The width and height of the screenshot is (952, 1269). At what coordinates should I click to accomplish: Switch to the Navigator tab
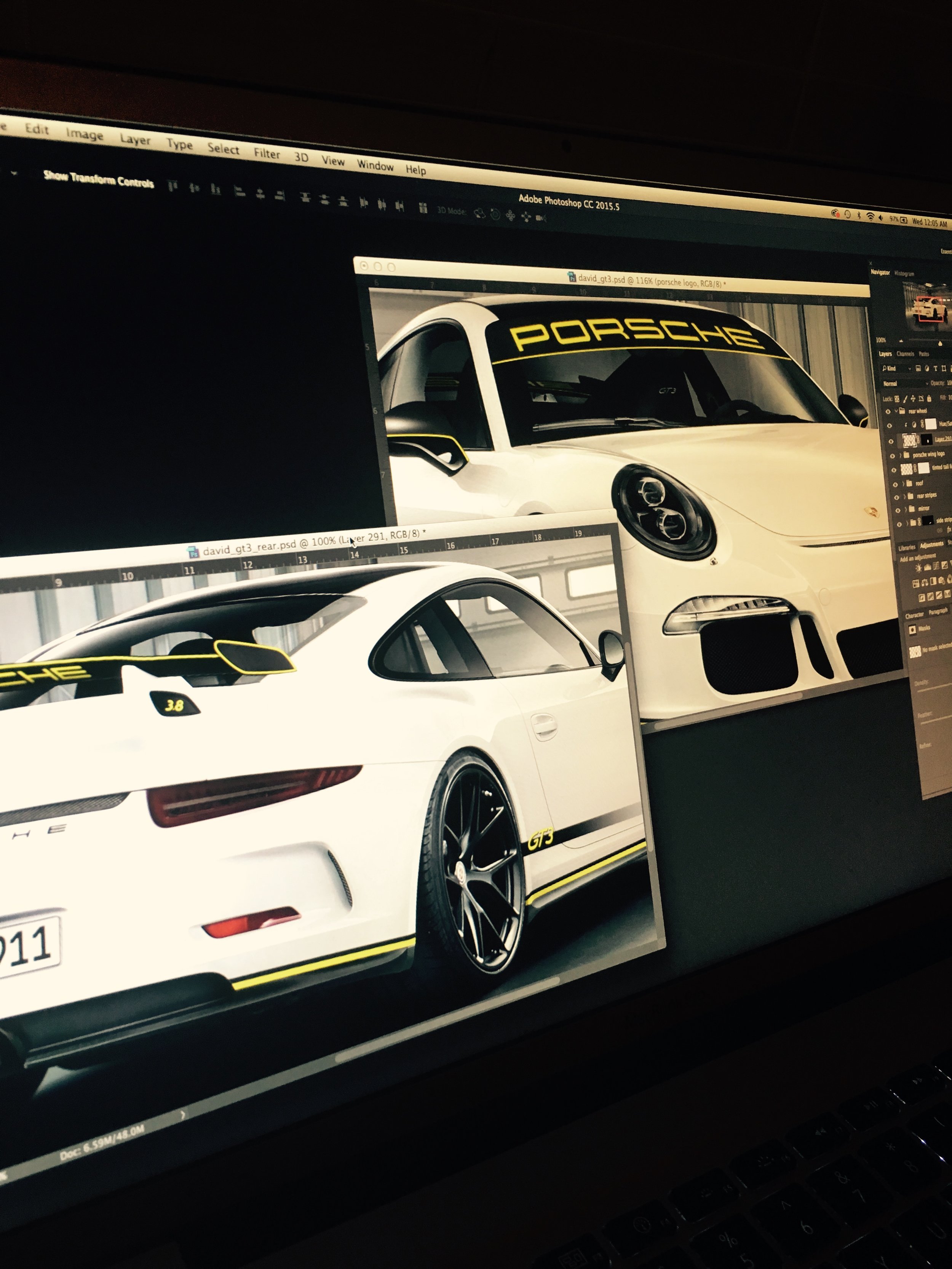point(880,273)
